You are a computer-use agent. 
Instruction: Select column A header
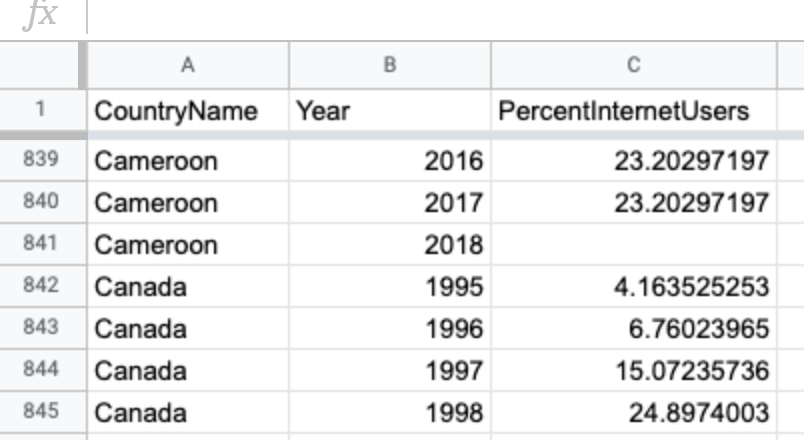(x=188, y=65)
